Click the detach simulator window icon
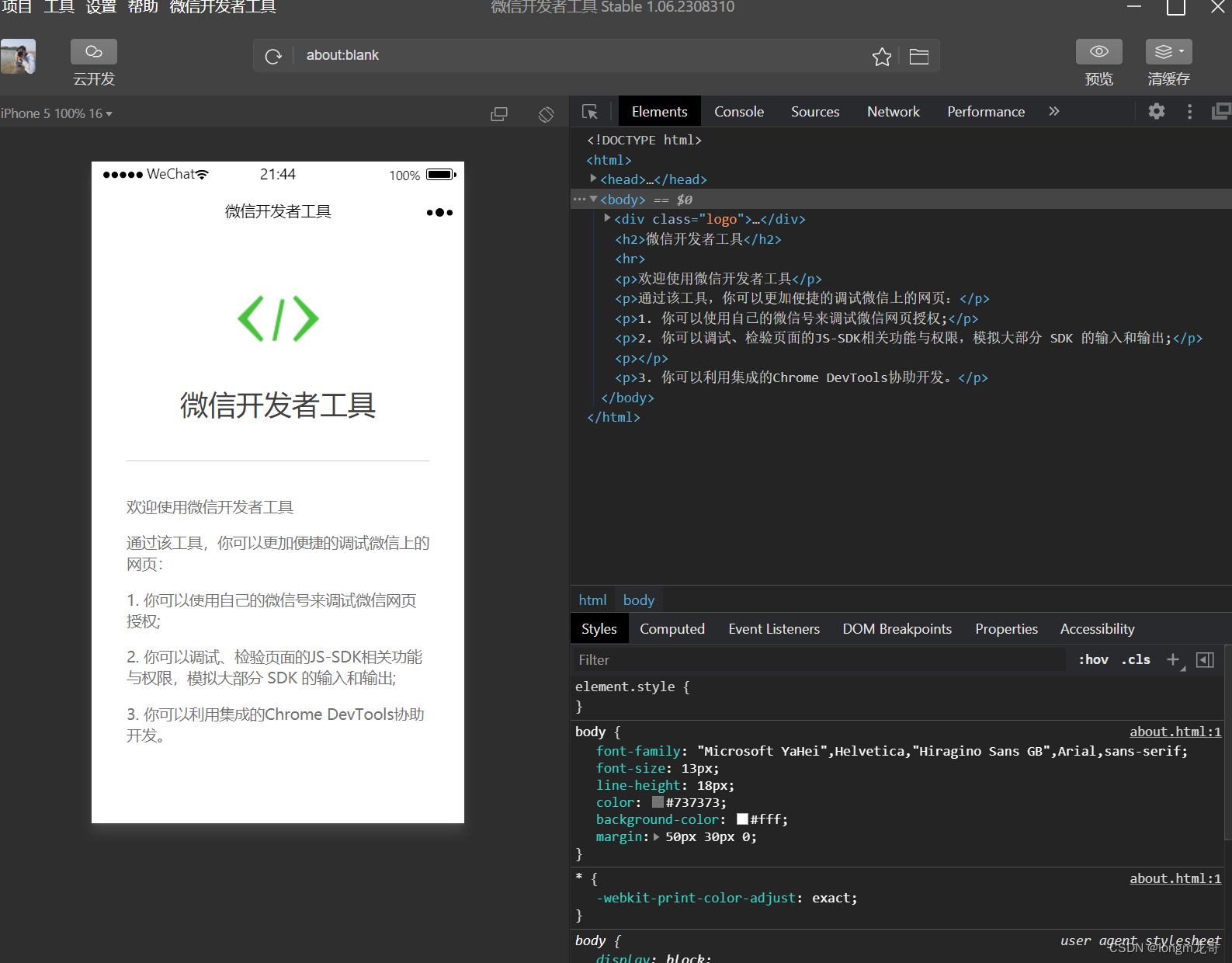The image size is (1232, 963). pyautogui.click(x=499, y=114)
